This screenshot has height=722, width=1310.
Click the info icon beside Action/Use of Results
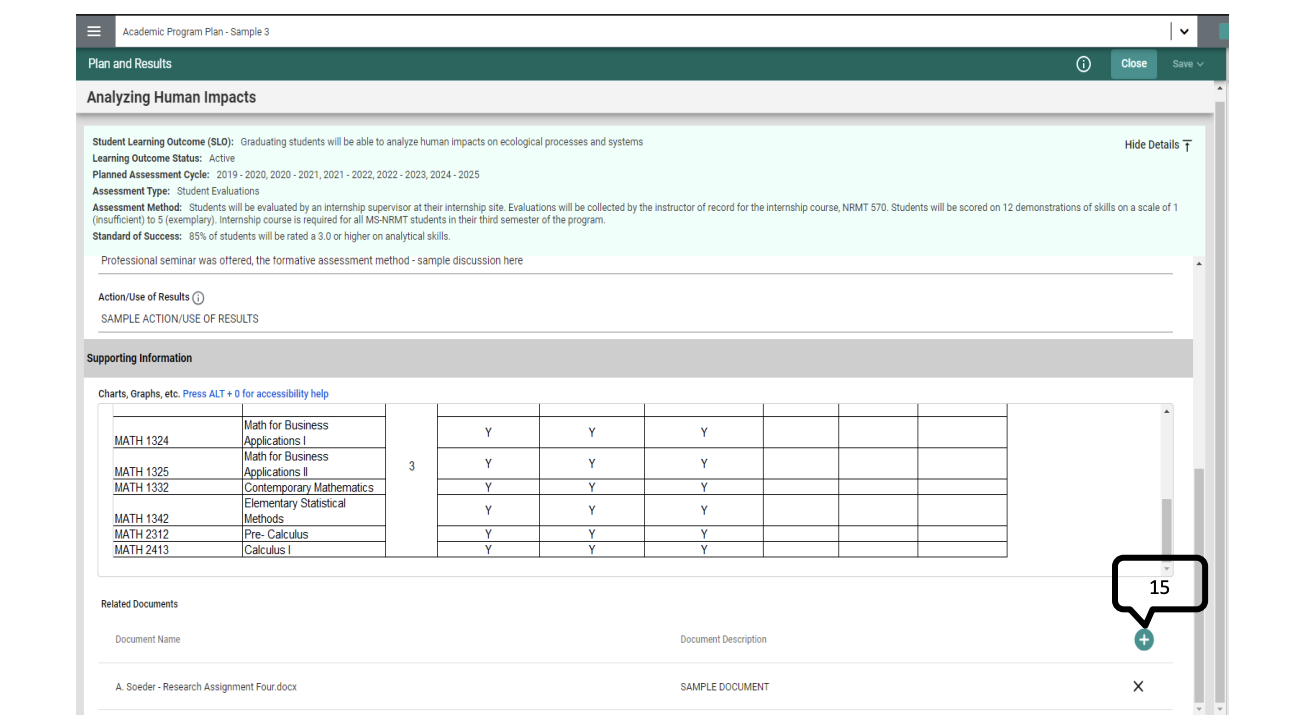point(198,297)
